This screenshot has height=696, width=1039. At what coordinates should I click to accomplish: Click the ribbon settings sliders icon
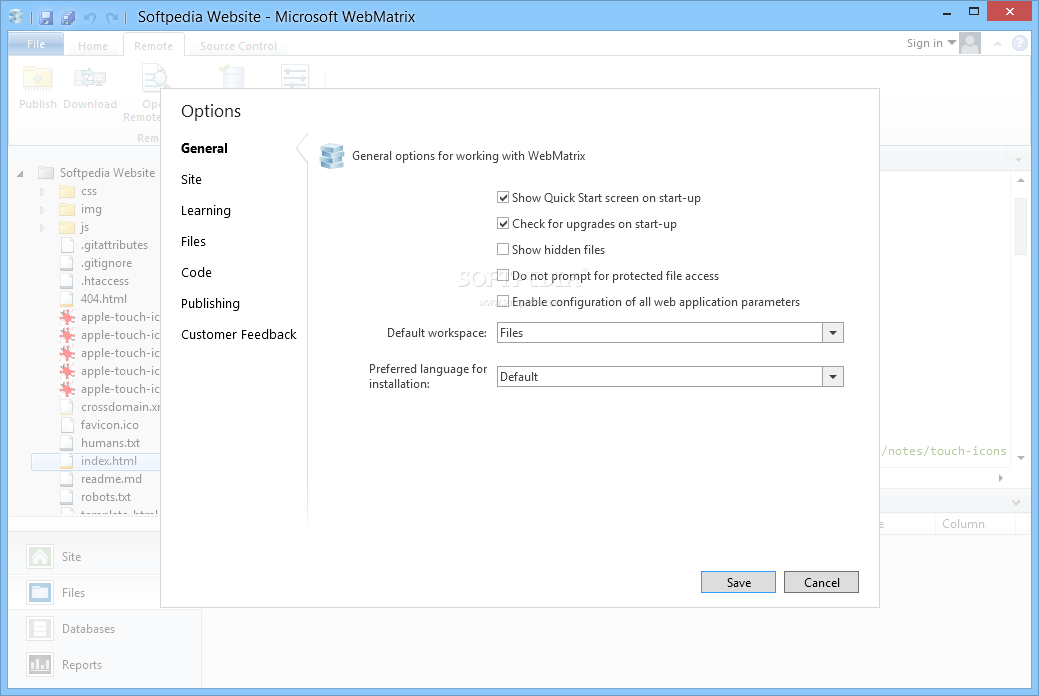pos(295,77)
